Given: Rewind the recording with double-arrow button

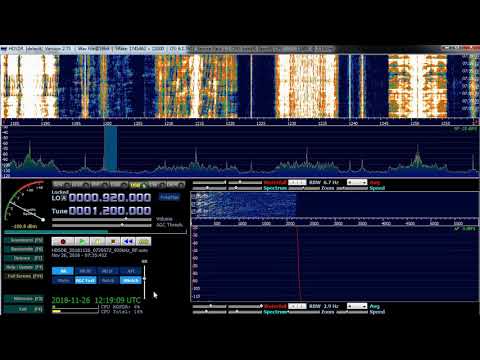Looking at the screenshot, I should [x=128, y=241].
